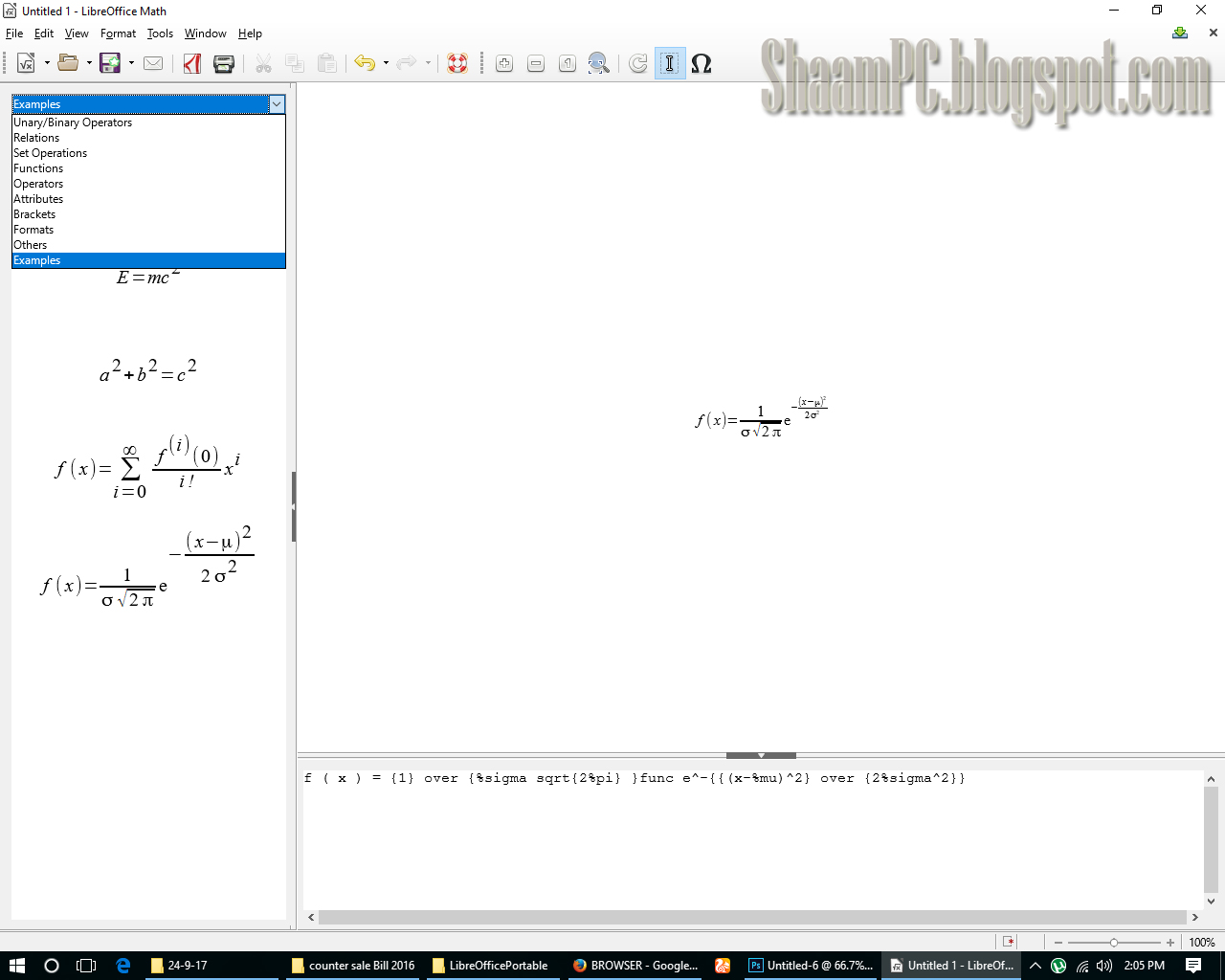
Task: Insert the Taylor series sum example
Action: click(x=148, y=467)
